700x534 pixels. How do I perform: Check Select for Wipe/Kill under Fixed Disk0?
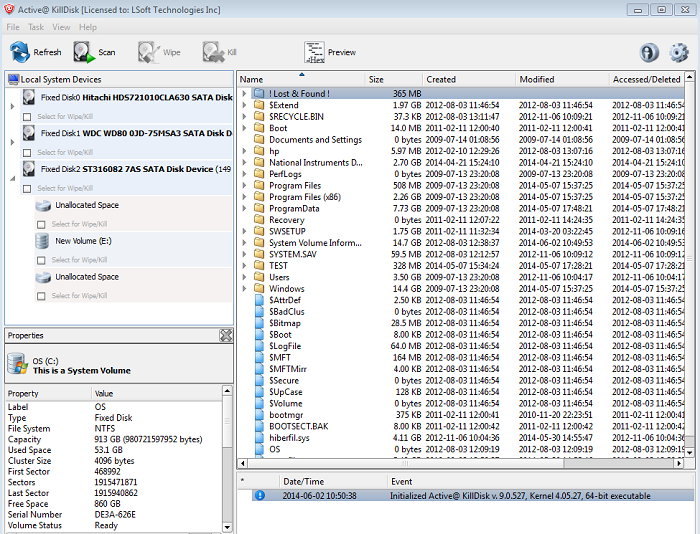27,117
